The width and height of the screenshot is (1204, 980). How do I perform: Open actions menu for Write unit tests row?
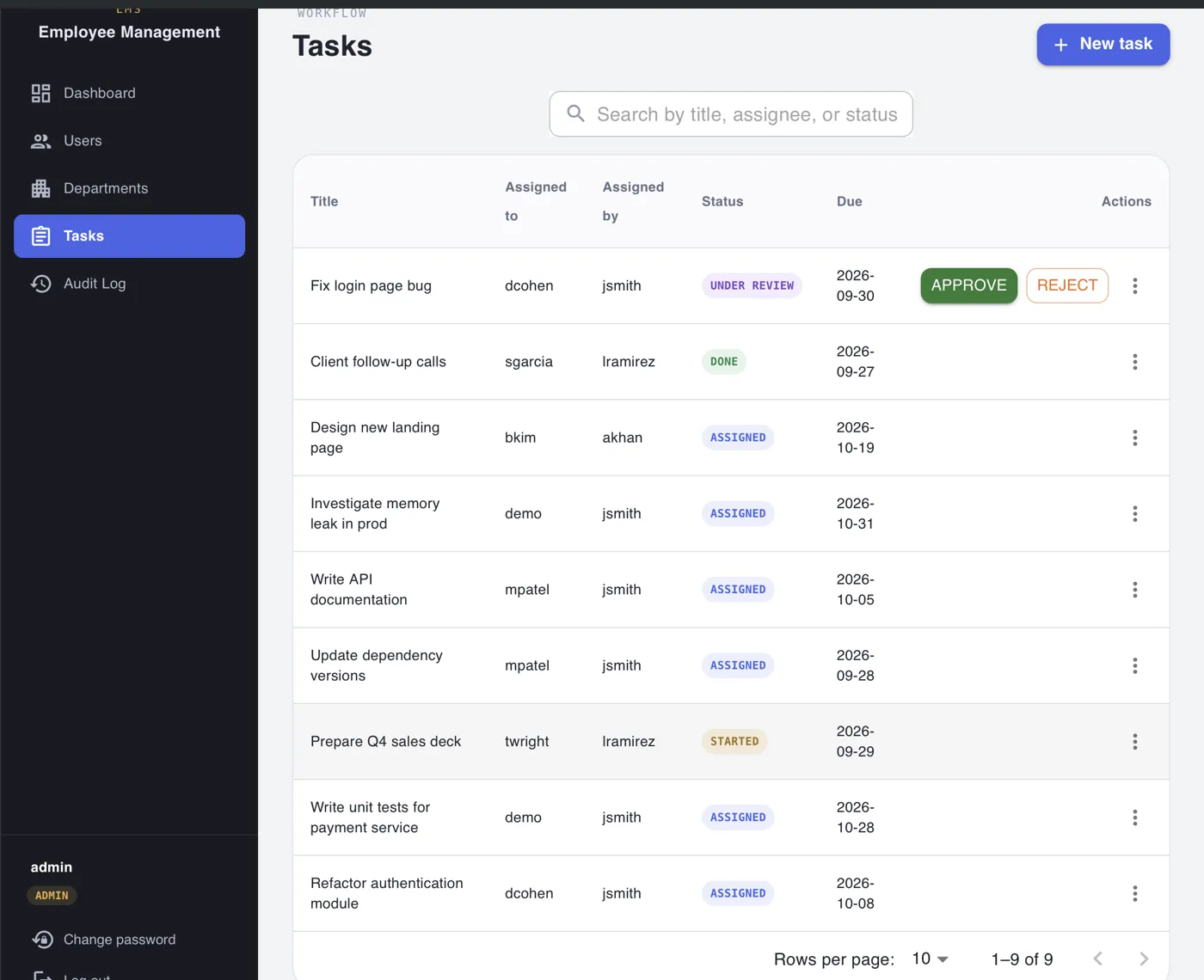1135,818
